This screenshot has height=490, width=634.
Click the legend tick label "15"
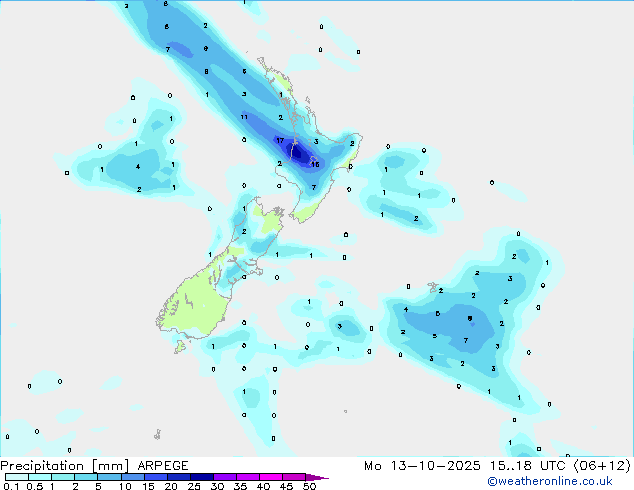tap(148, 486)
